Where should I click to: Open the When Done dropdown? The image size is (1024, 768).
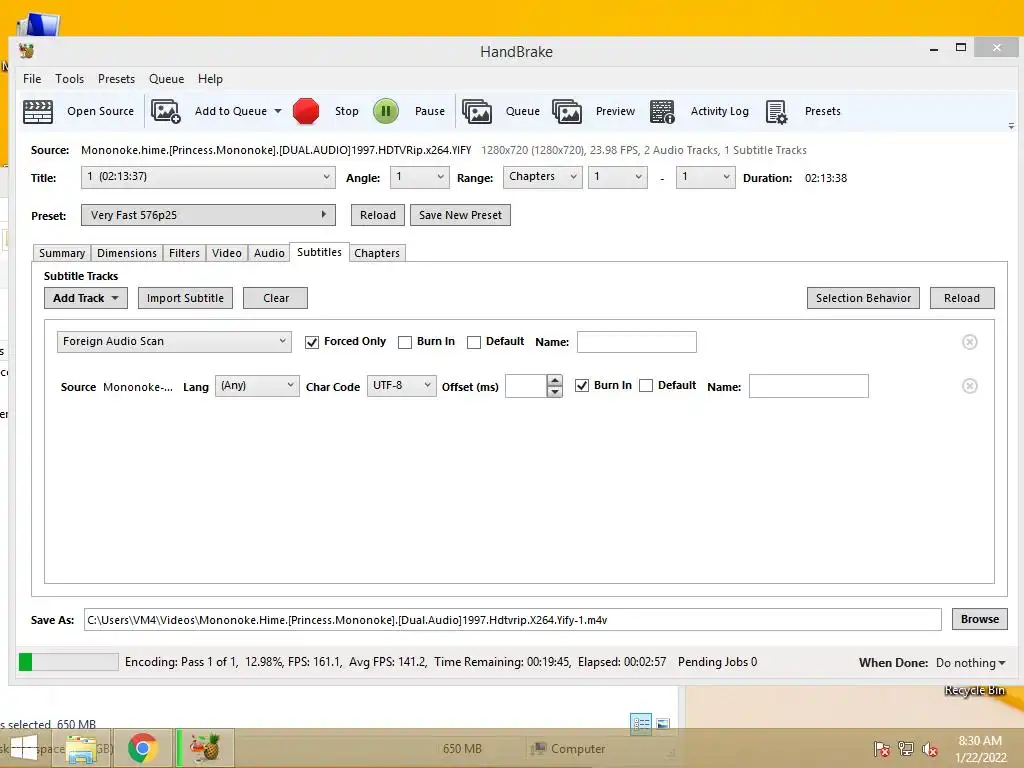(x=970, y=663)
